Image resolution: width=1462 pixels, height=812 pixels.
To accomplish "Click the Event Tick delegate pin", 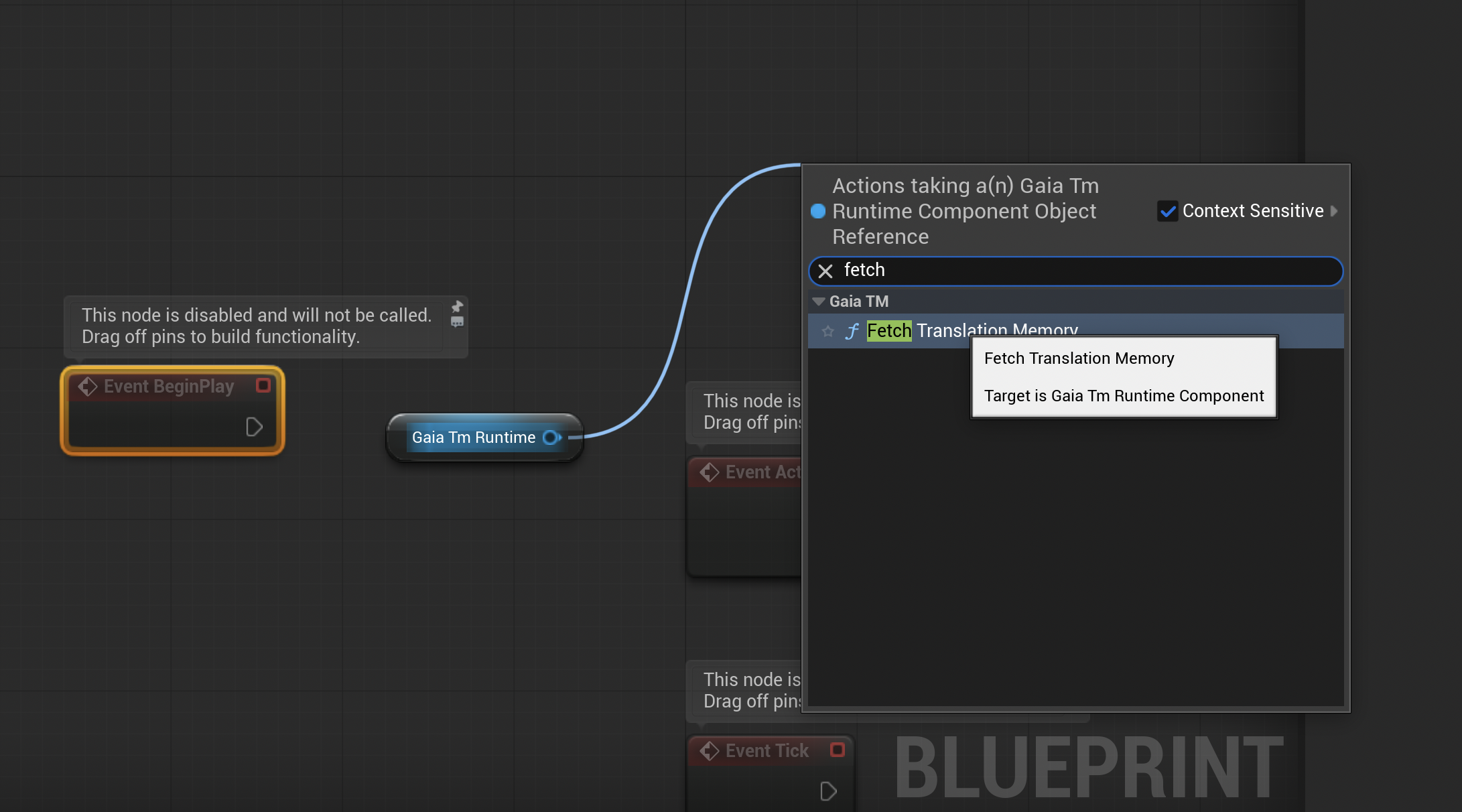I will [838, 750].
